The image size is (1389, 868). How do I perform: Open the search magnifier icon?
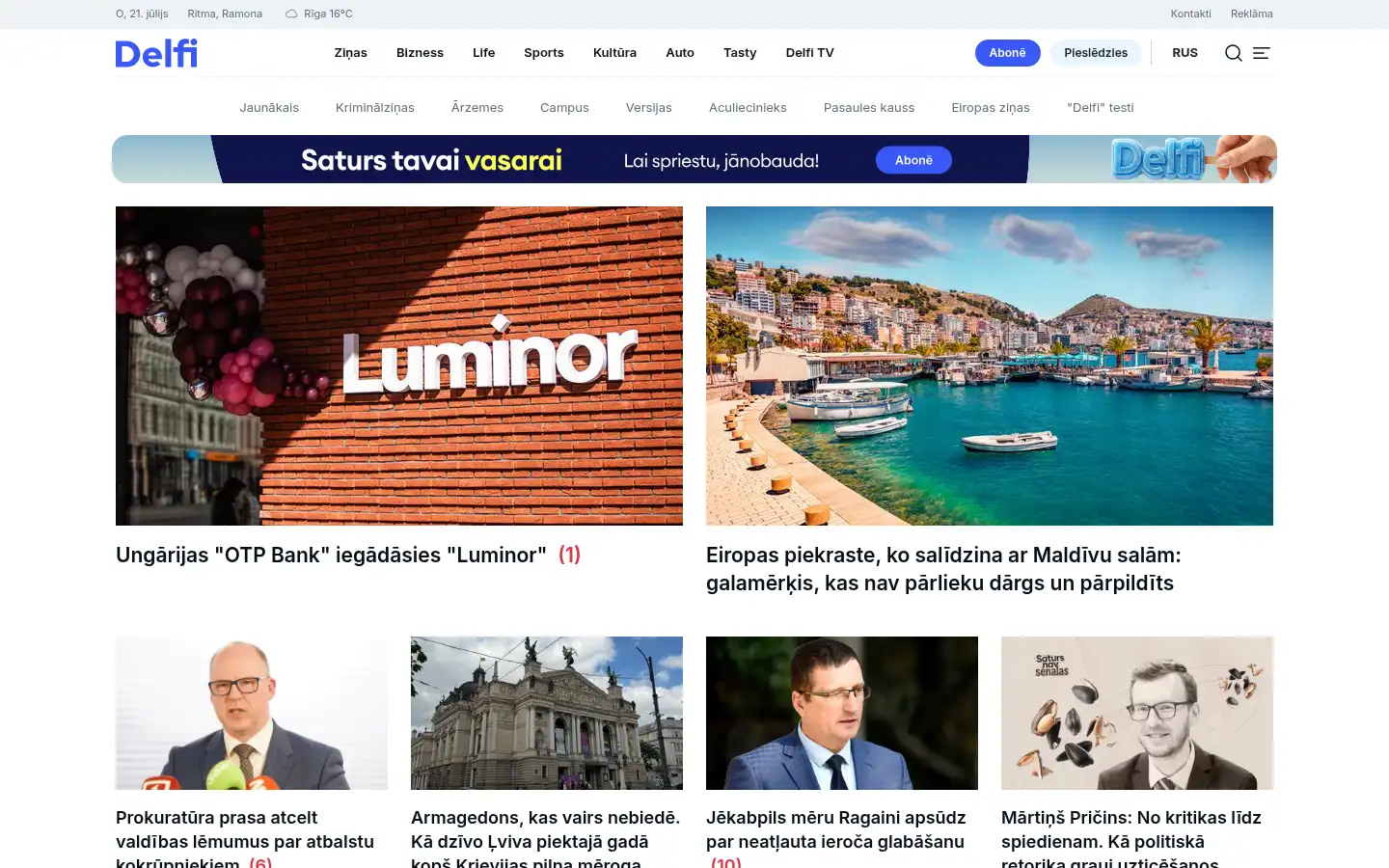tap(1233, 53)
